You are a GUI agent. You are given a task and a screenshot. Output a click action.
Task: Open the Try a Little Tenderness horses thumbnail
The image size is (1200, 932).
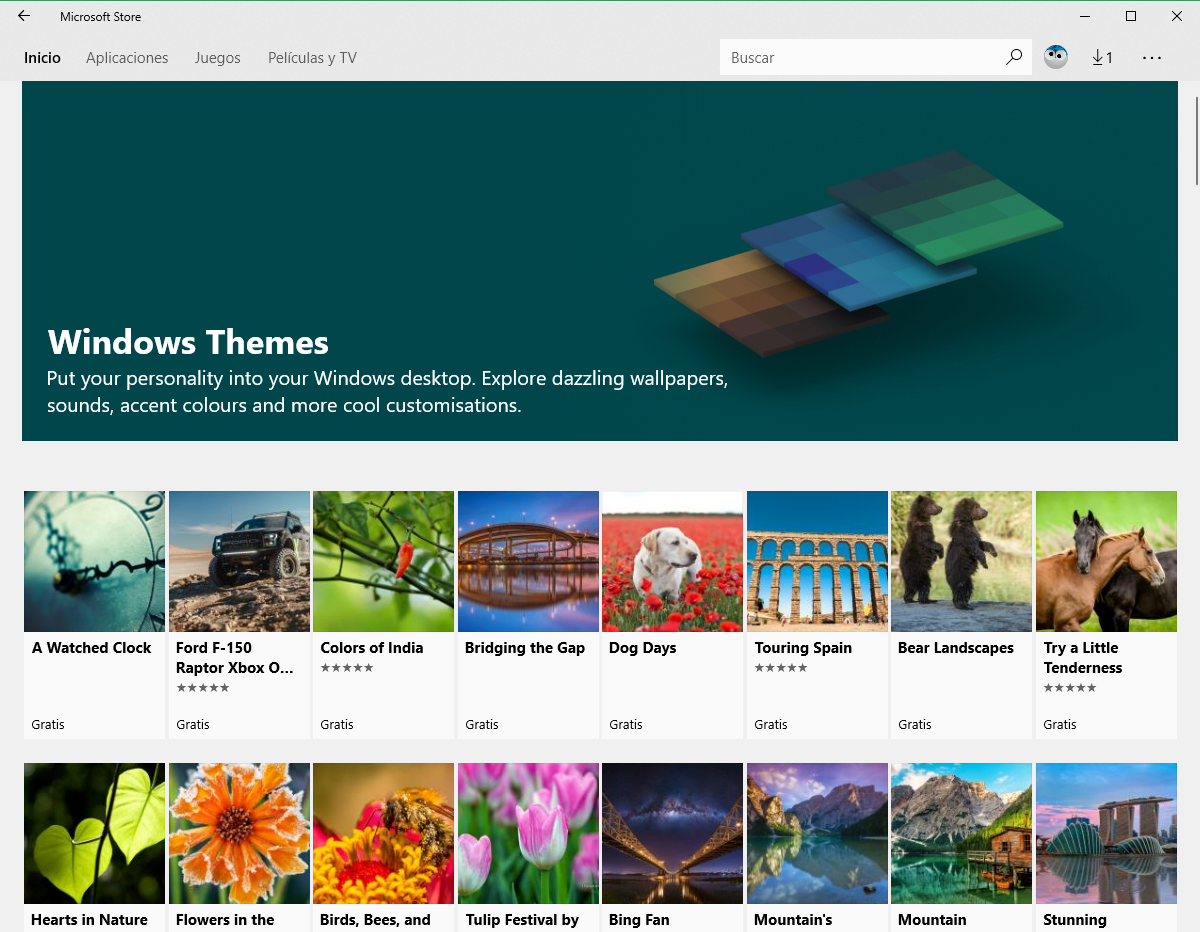click(1106, 561)
